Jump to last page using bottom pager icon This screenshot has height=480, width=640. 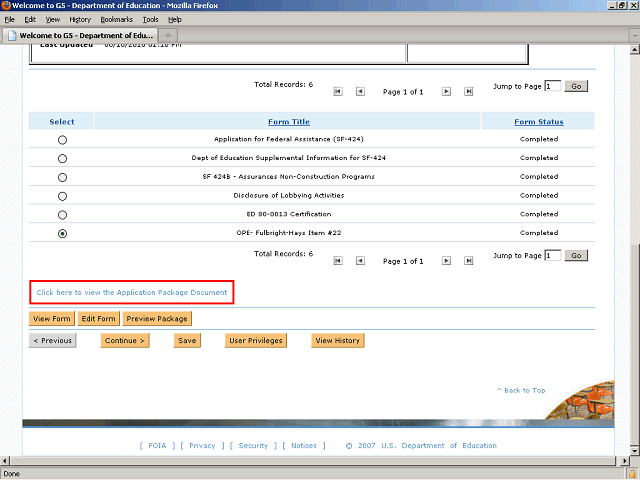[x=469, y=260]
